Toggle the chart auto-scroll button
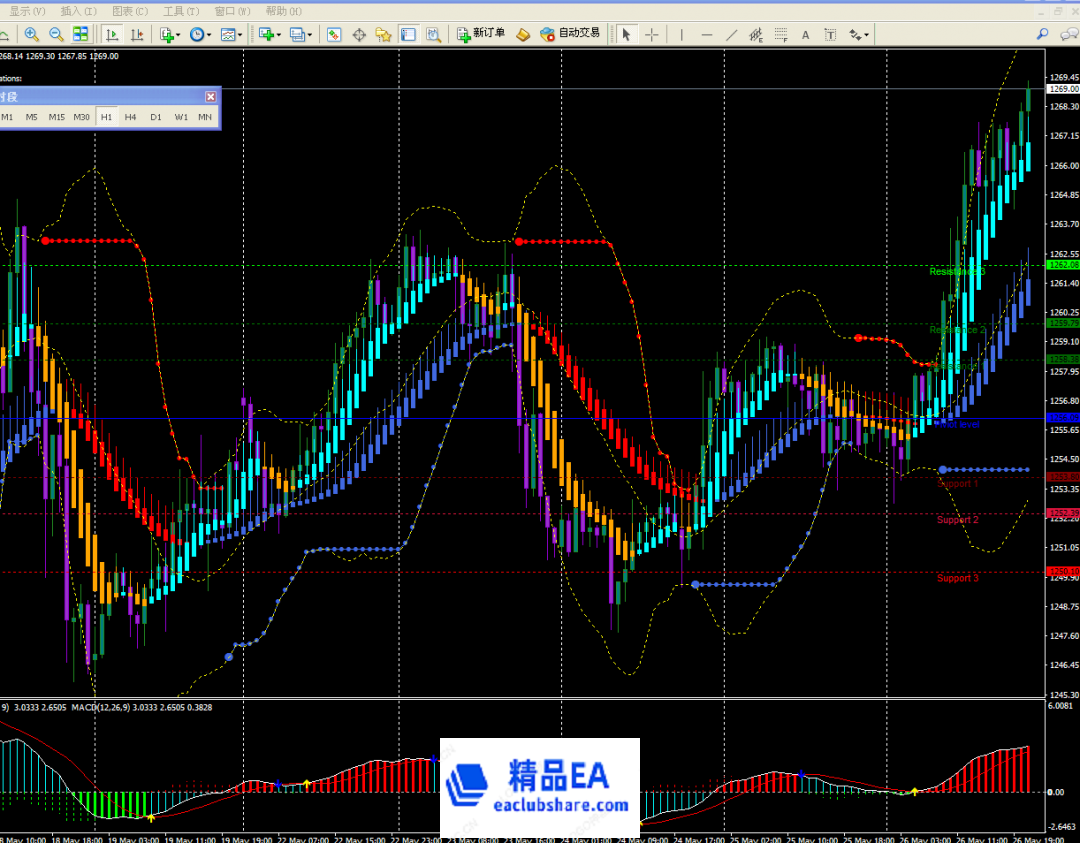 [x=112, y=34]
